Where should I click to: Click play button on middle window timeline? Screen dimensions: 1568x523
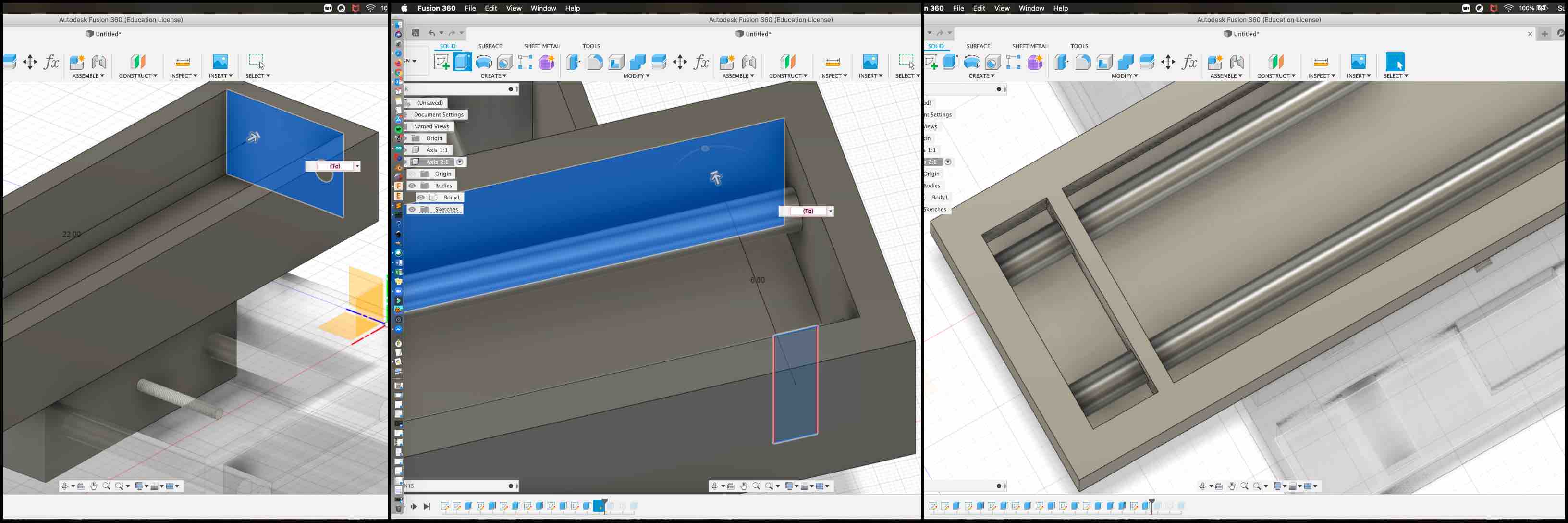[414, 506]
